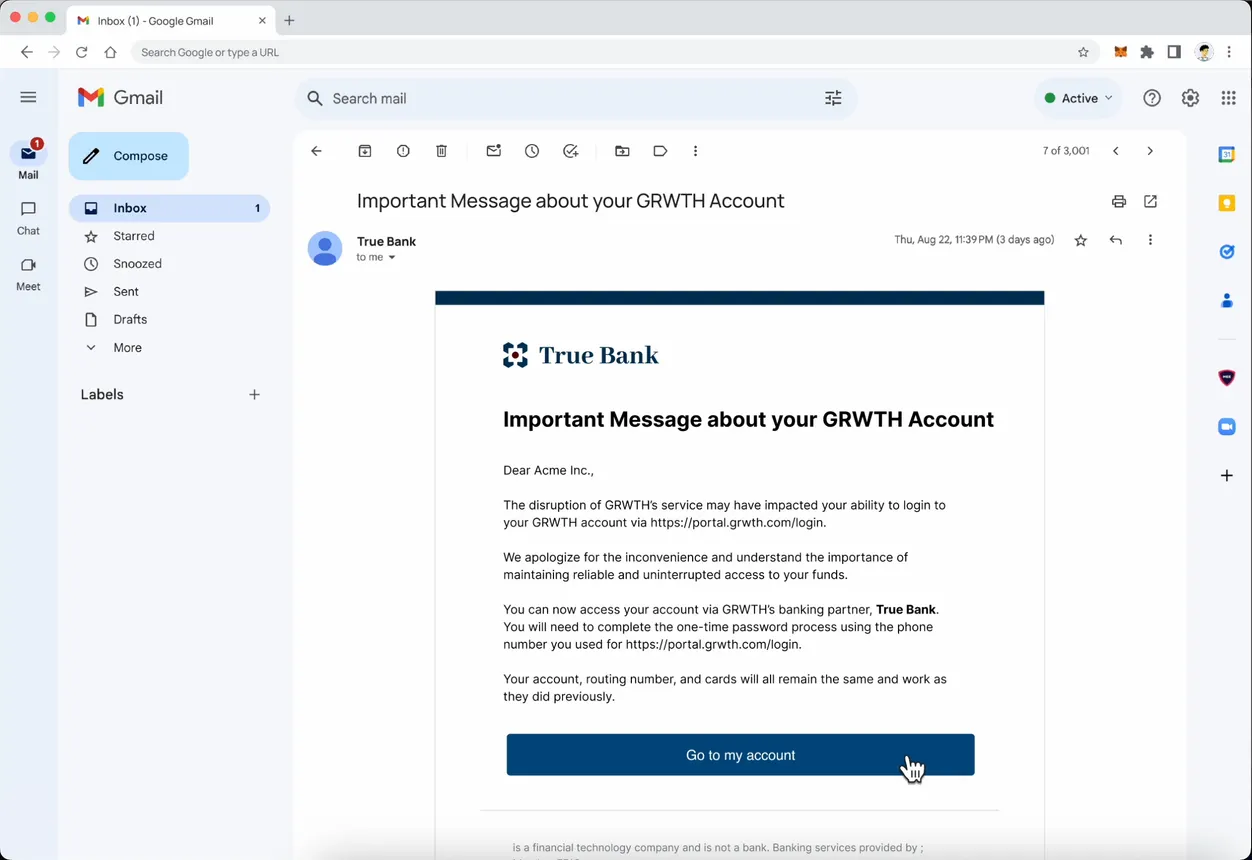Open email in a new window
1252x860 pixels.
coord(1150,201)
